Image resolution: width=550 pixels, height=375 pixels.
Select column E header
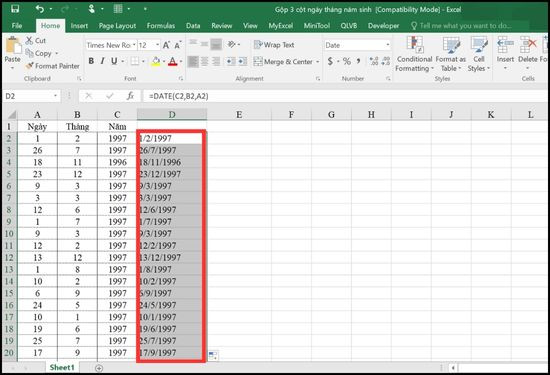(x=239, y=114)
